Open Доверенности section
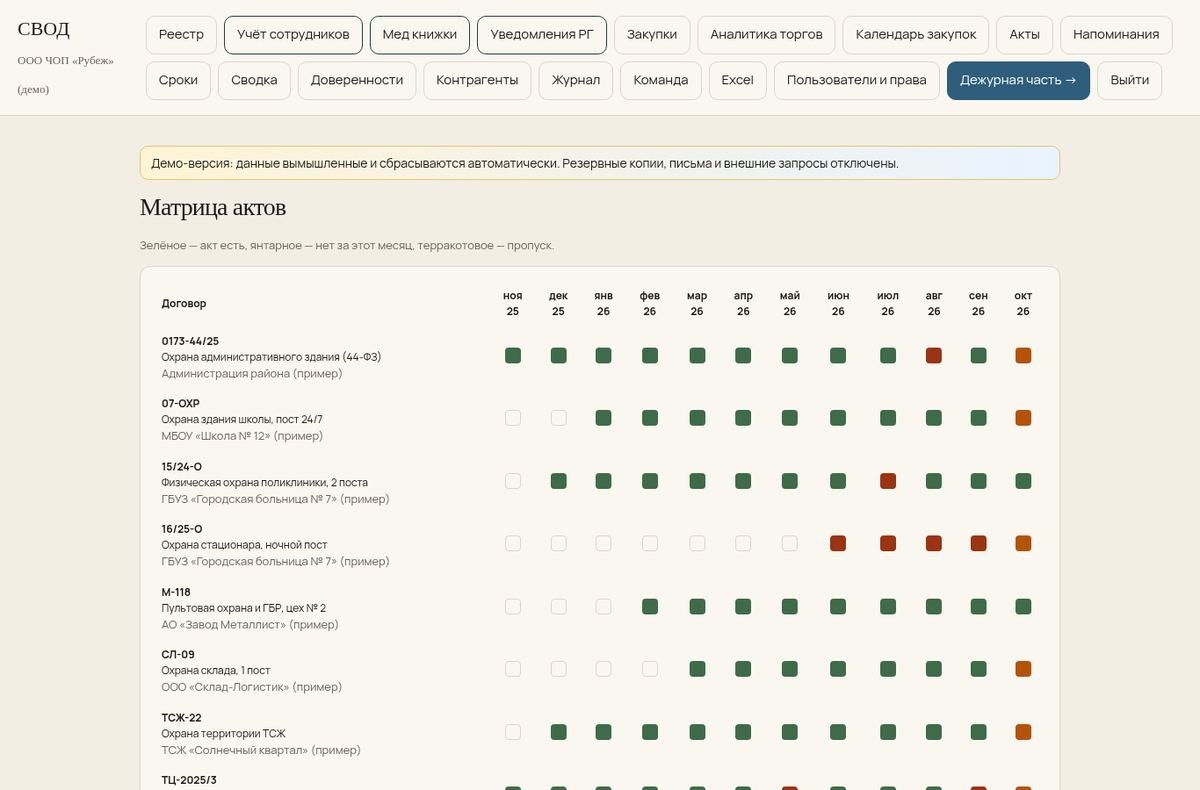The image size is (1200, 790). [x=357, y=81]
